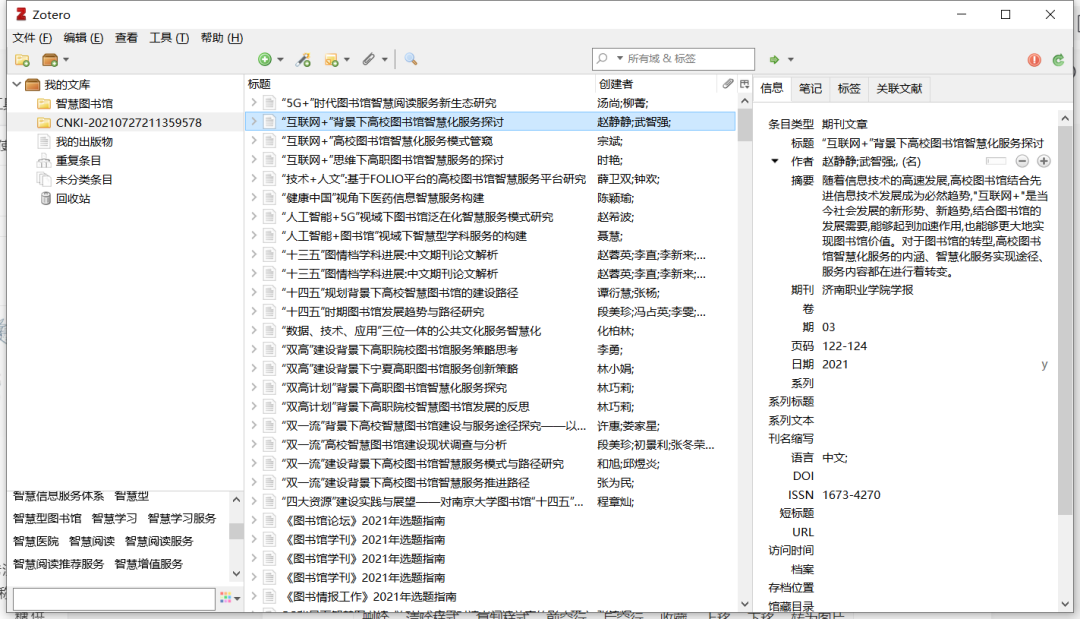Filter by the 智慧型图书馆 tag

(47, 518)
